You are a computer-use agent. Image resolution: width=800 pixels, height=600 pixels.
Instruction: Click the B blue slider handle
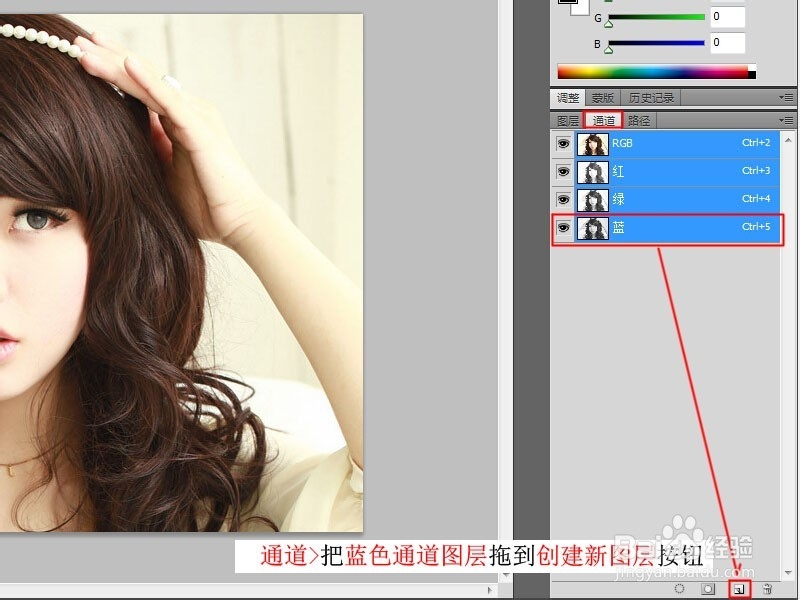tap(608, 50)
